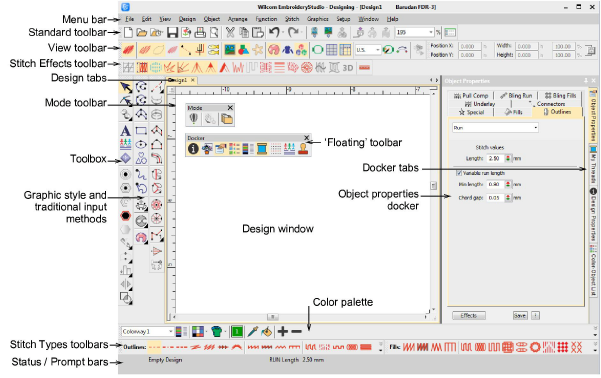This screenshot has width=601, height=378.
Task: Close the Design1 tab
Action: [193, 80]
